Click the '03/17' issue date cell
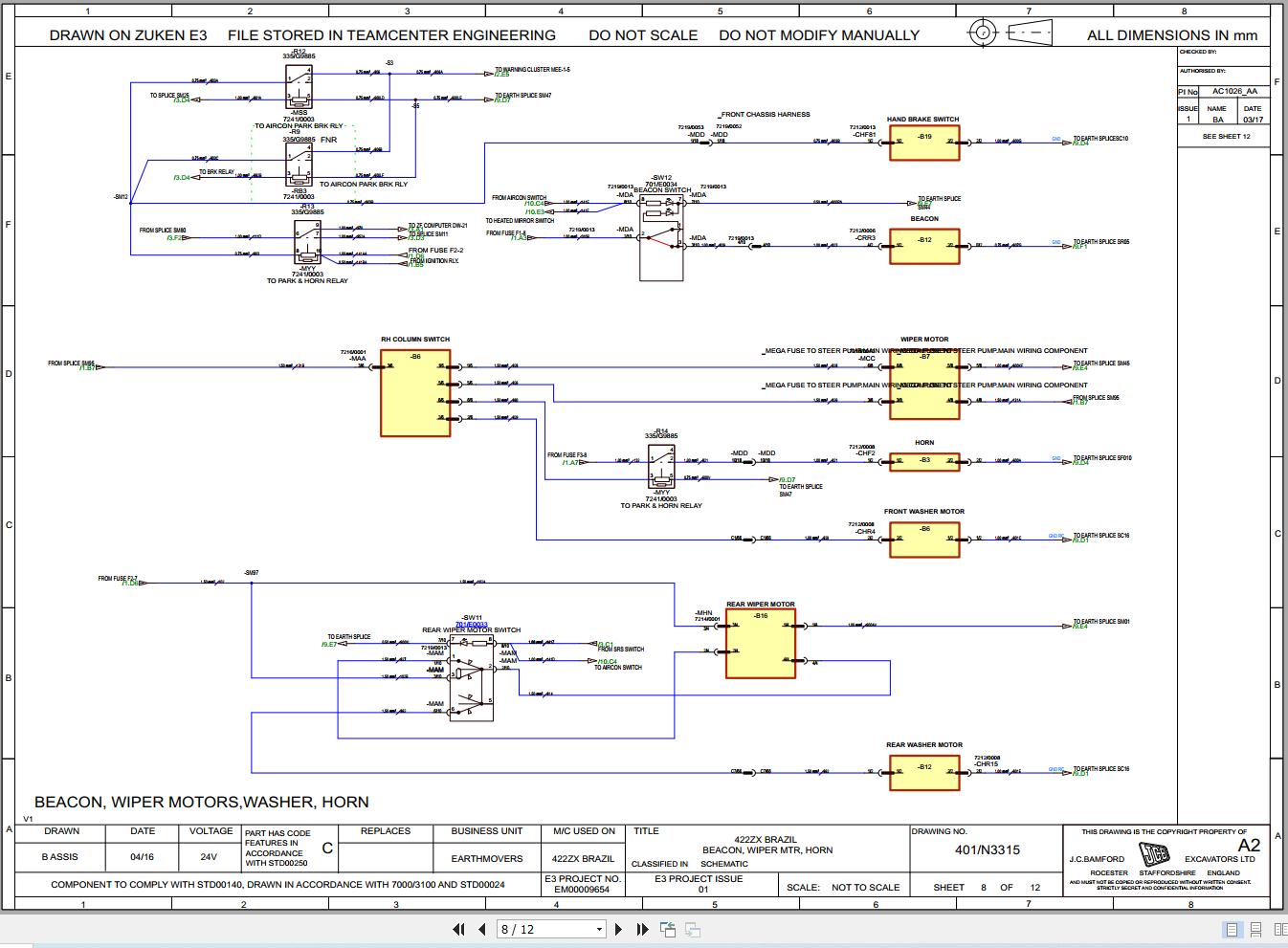The width and height of the screenshot is (1288, 948). pos(1253,121)
